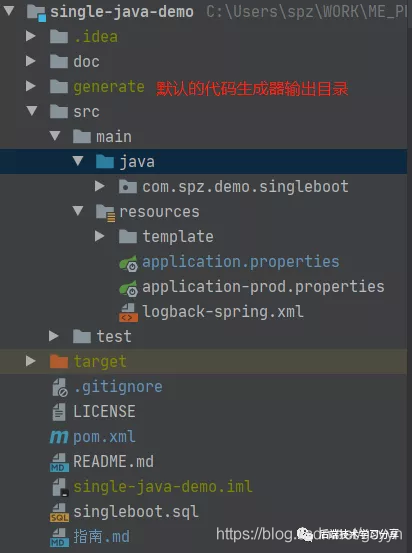Select the single-java-demo project name
The image size is (412, 553).
click(122, 12)
